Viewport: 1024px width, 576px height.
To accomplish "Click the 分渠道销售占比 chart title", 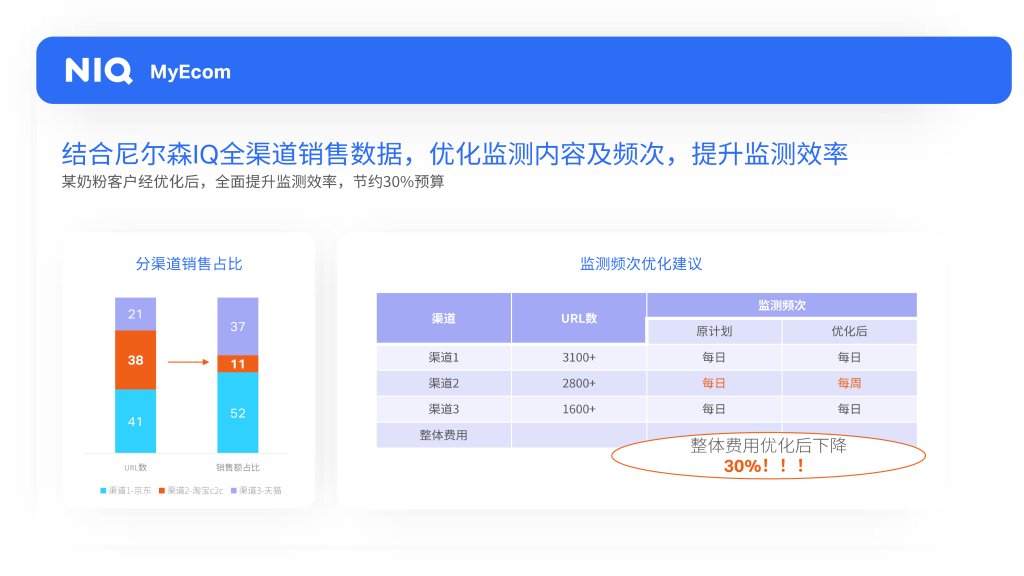I will pos(189,264).
